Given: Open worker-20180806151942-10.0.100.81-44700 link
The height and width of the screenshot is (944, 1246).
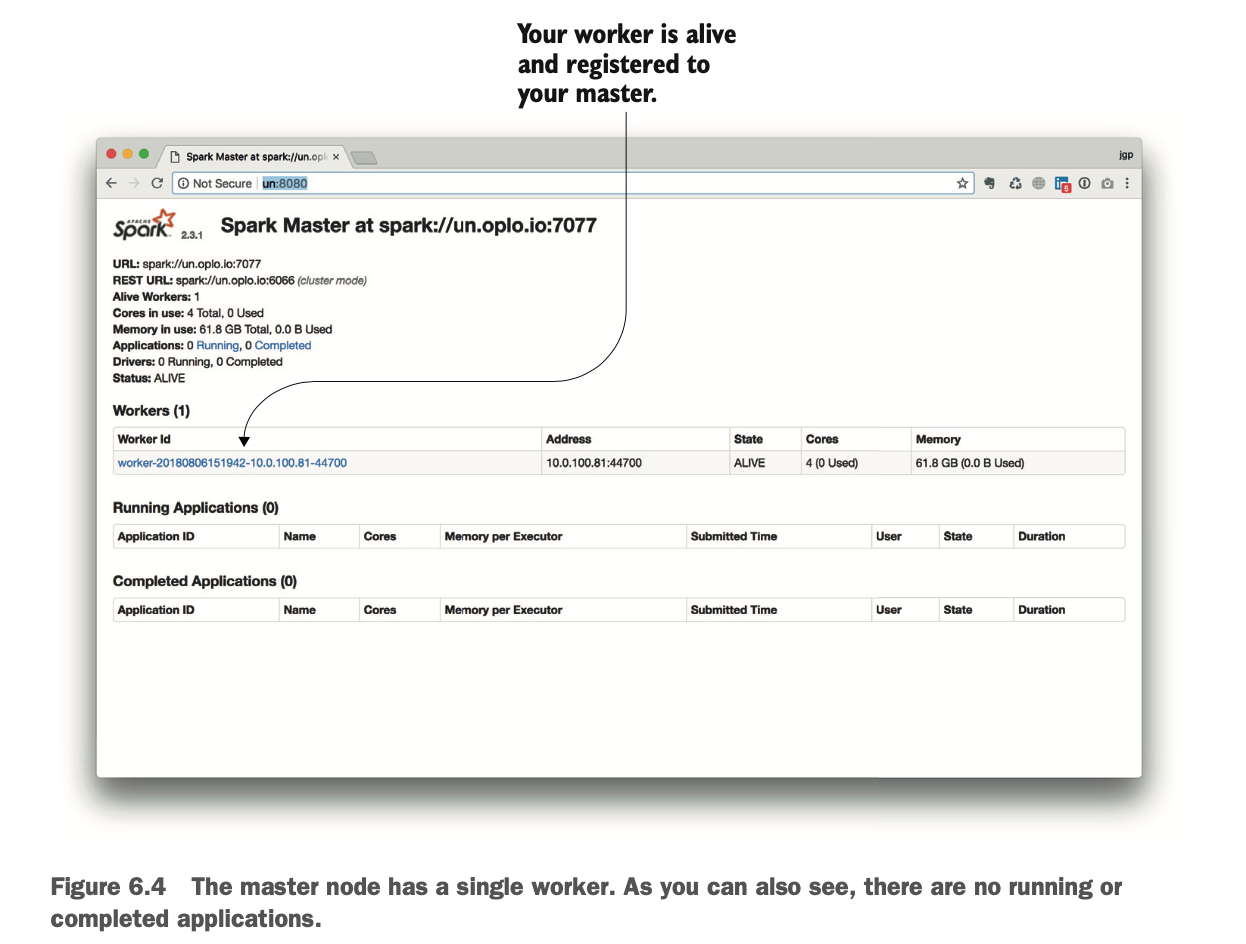Looking at the screenshot, I should coord(232,464).
